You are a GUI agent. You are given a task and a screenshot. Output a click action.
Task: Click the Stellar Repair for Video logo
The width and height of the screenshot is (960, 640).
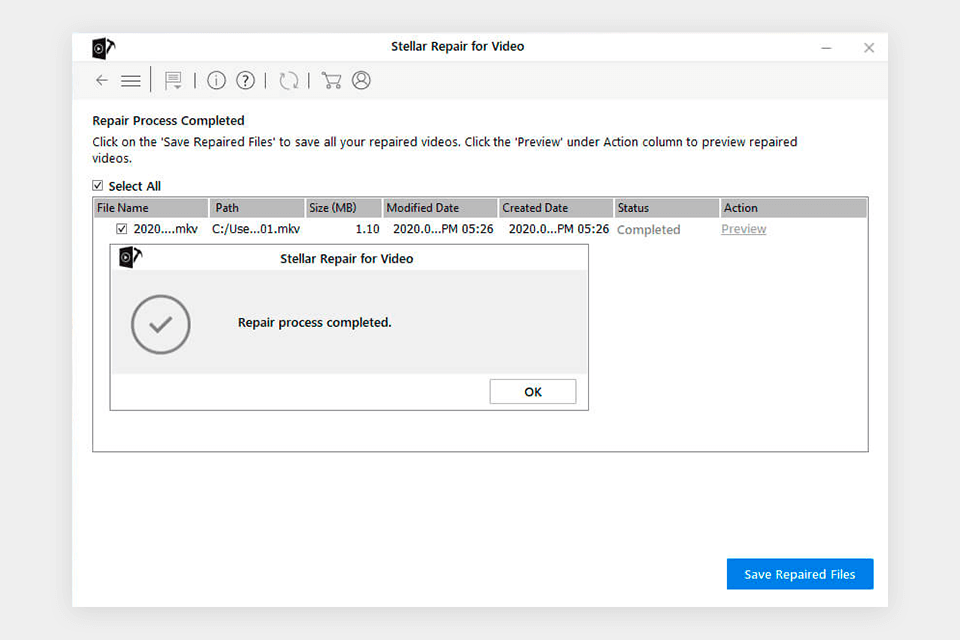pyautogui.click(x=104, y=47)
